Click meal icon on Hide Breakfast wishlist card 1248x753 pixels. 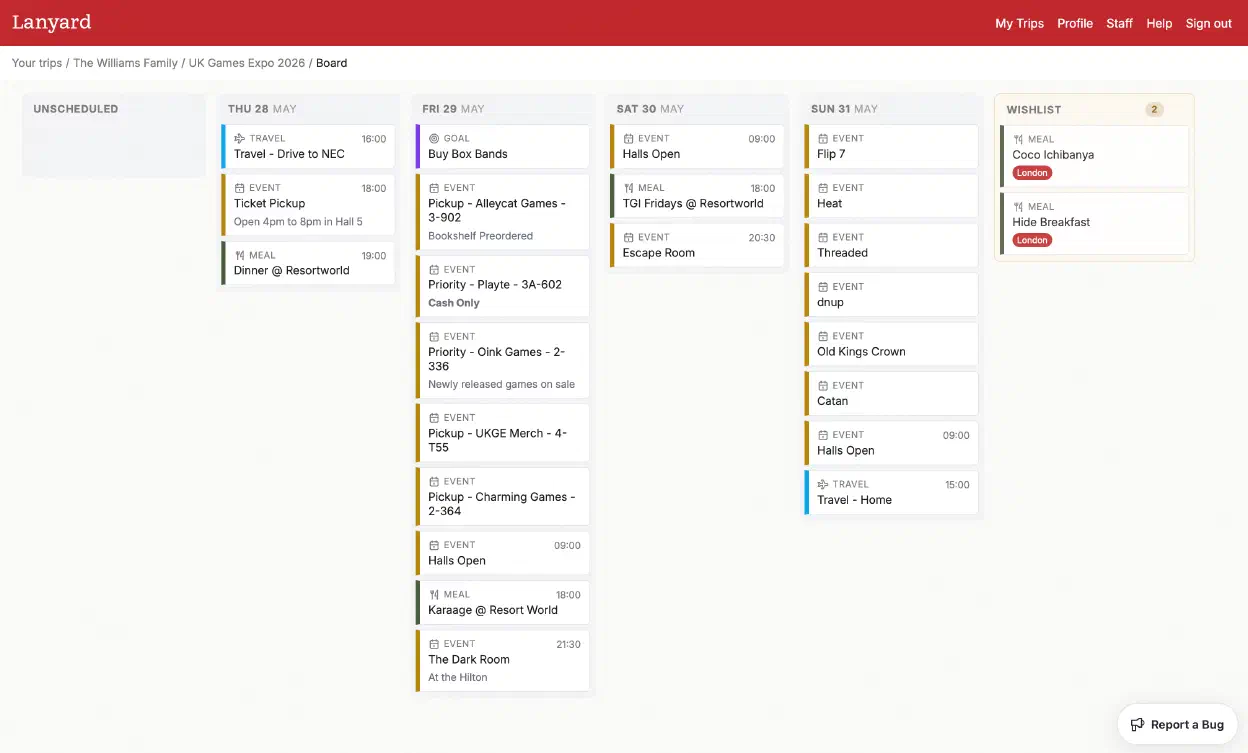tap(1018, 207)
